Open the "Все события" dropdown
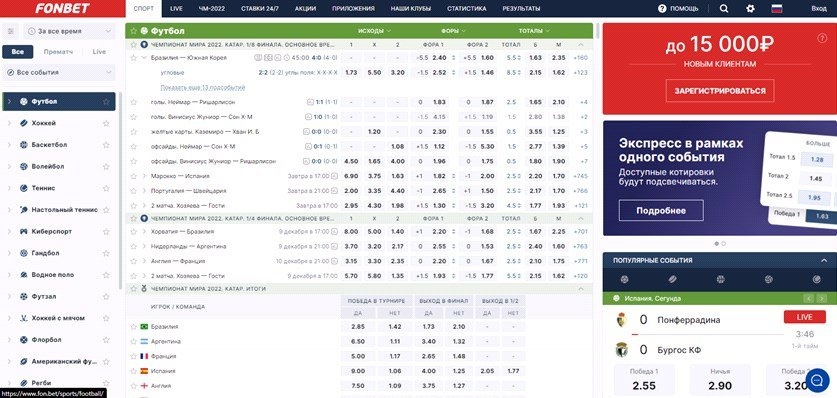Screen dimensions: 837x398 click(59, 72)
